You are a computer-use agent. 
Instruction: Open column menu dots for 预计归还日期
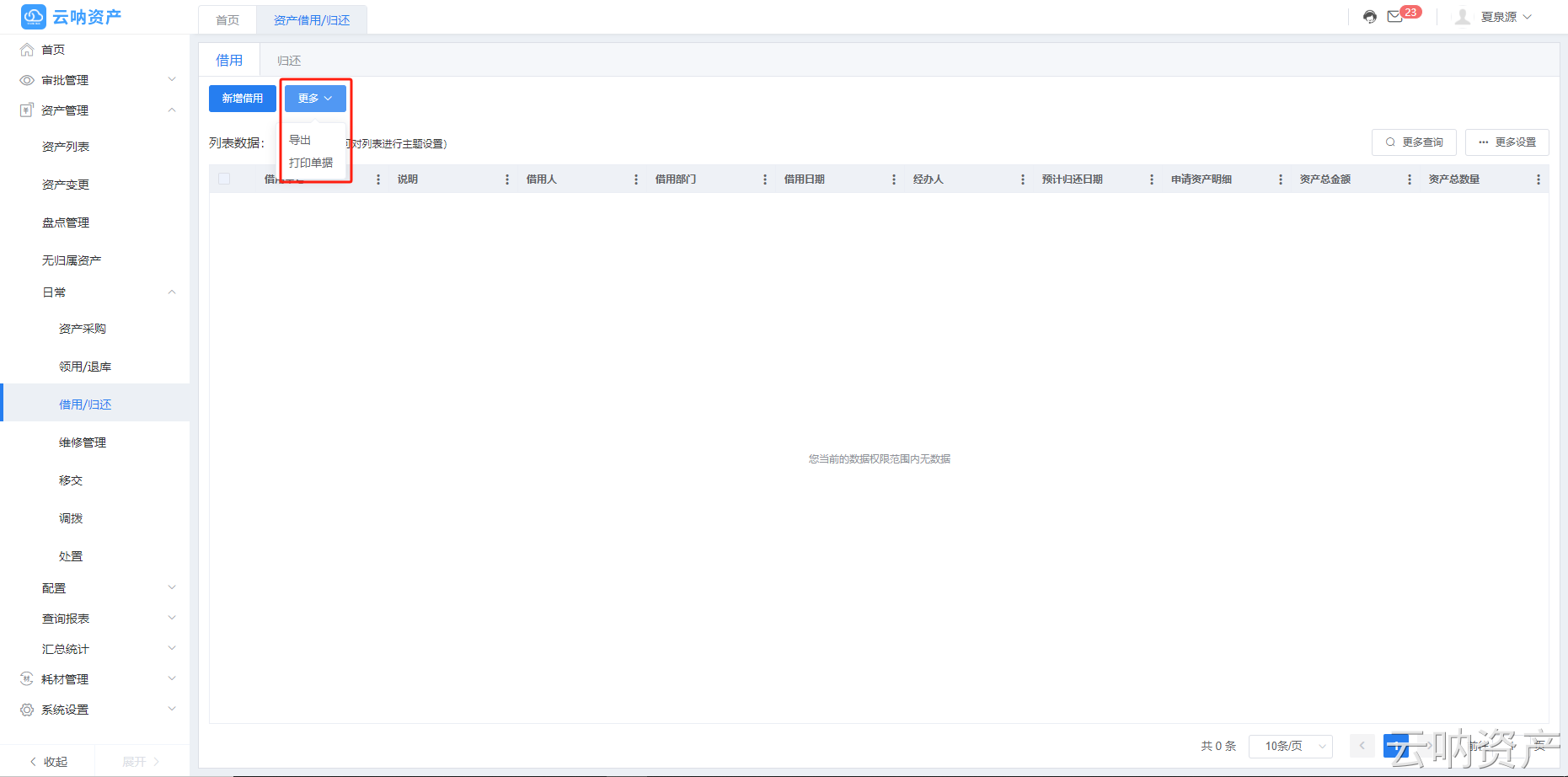(x=1152, y=180)
